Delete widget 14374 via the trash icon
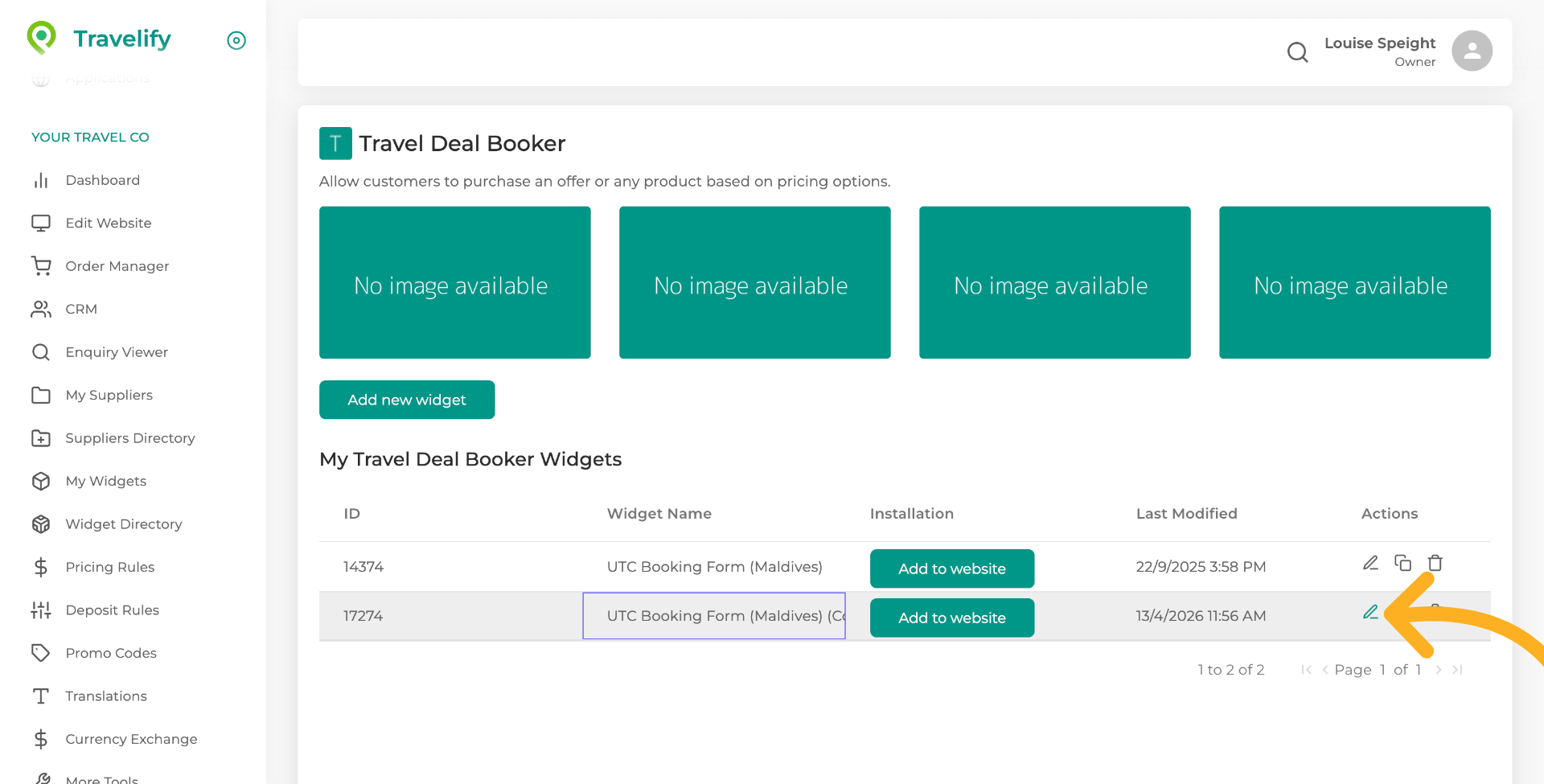This screenshot has width=1544, height=784. point(1435,564)
